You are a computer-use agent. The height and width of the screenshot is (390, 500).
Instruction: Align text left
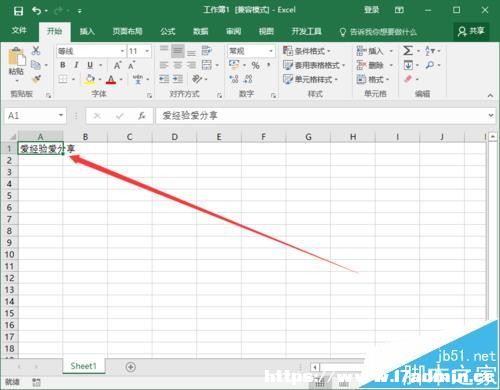click(164, 65)
